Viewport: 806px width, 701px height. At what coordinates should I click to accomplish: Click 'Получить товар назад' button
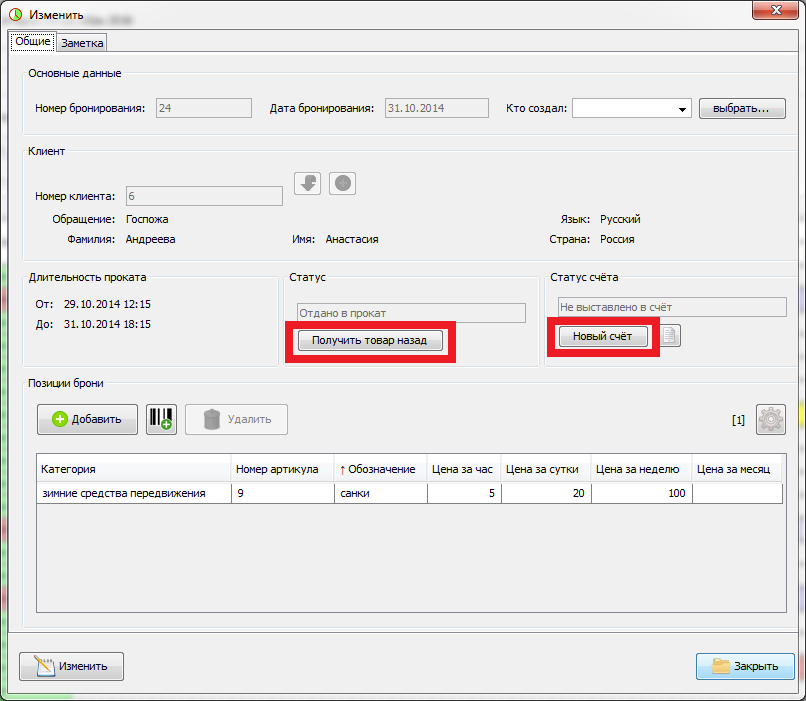point(370,340)
